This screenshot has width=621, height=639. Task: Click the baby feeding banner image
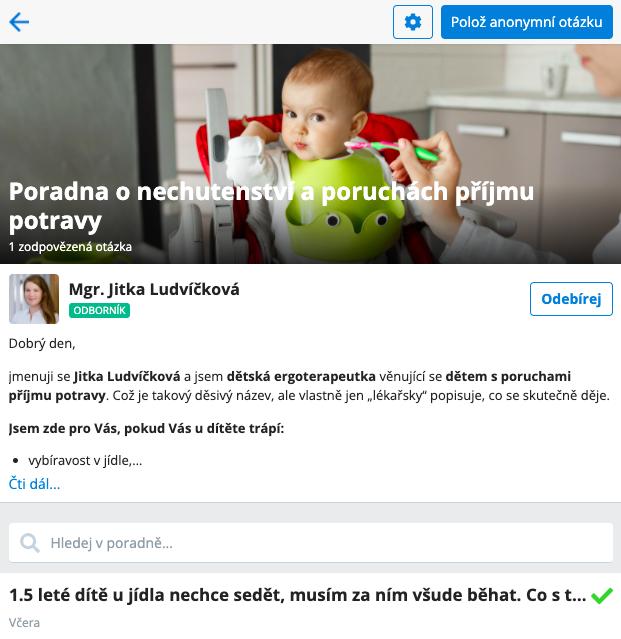pyautogui.click(x=310, y=154)
